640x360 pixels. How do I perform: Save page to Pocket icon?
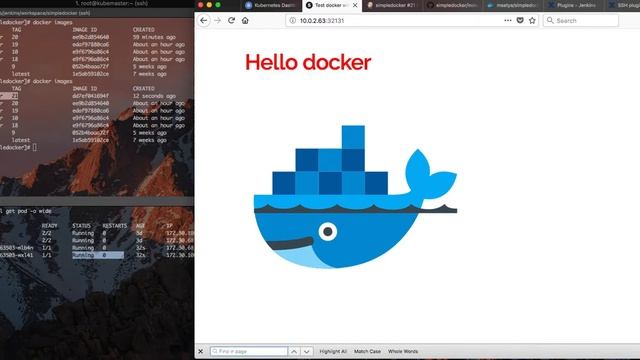(x=520, y=20)
